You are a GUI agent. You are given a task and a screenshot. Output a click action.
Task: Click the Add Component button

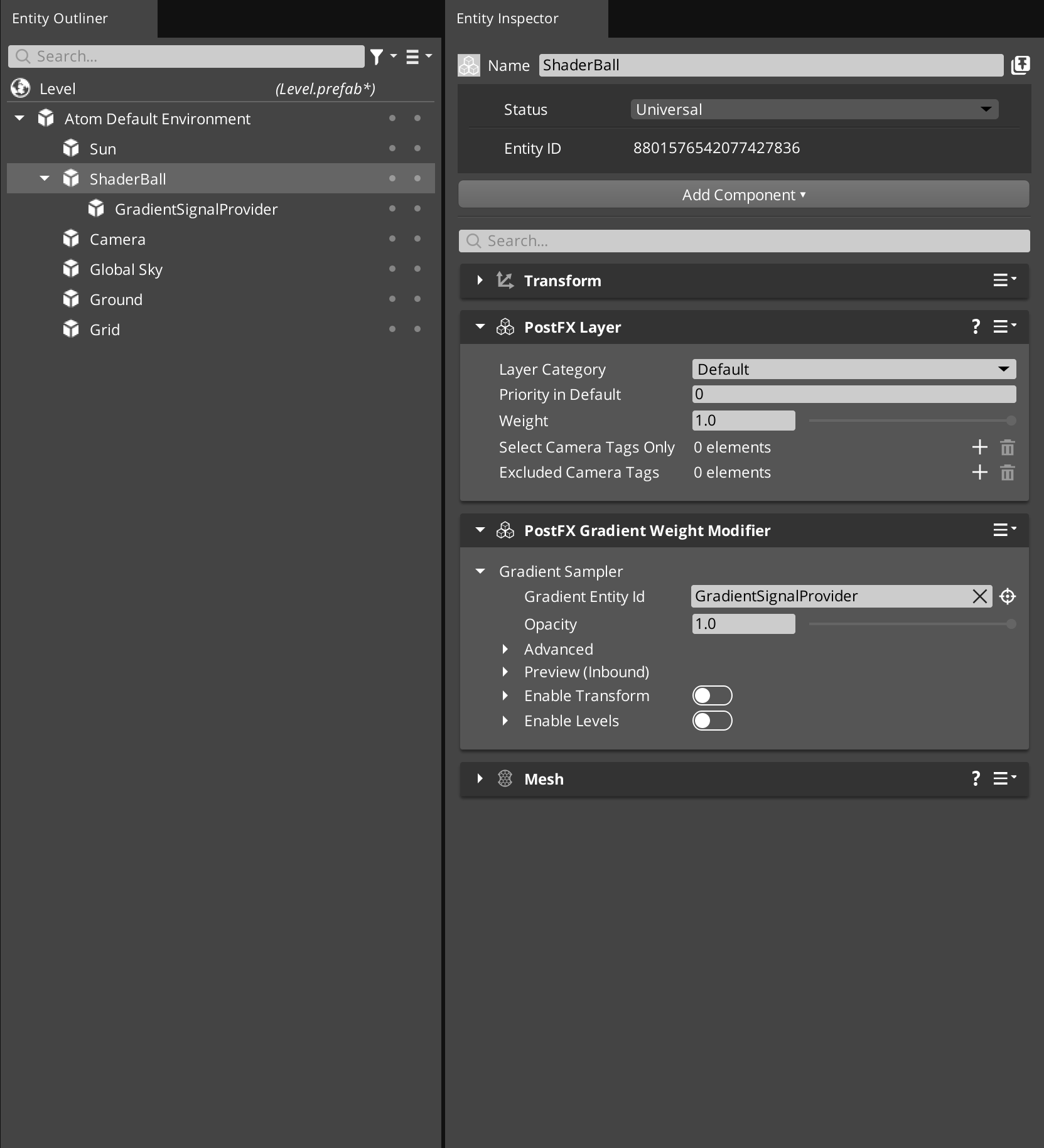743,195
